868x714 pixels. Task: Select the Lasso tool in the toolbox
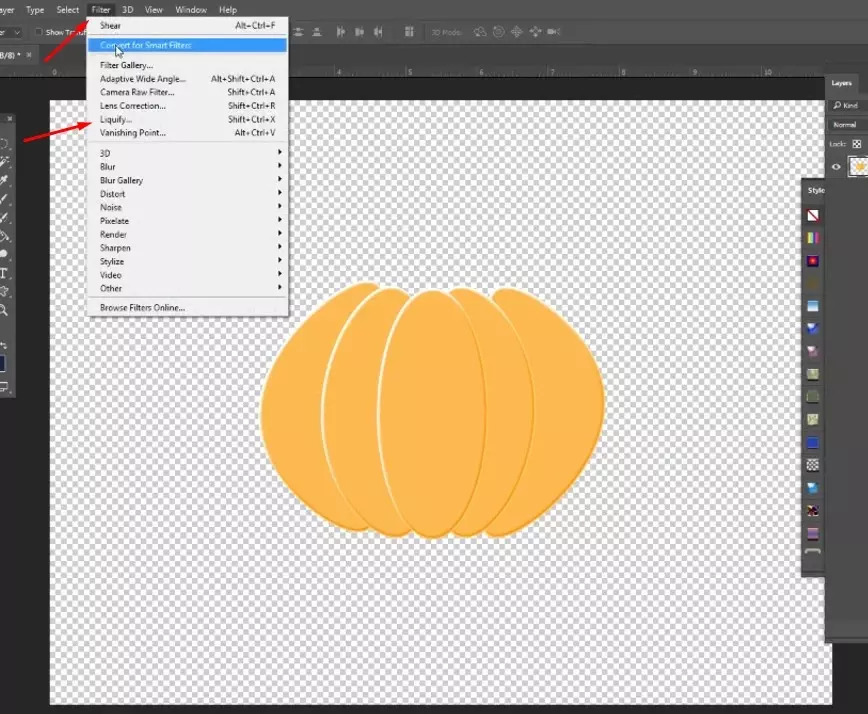pyautogui.click(x=3, y=143)
